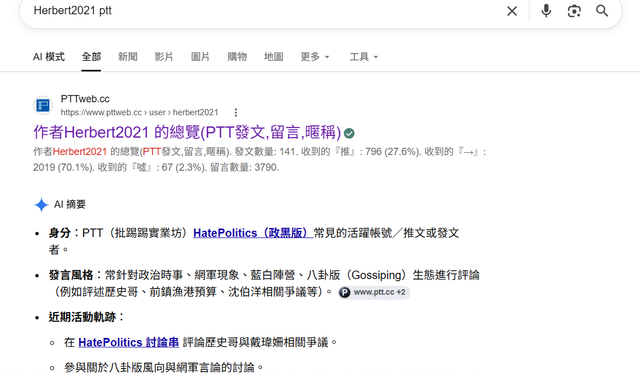Click the 近期活動軌跡 bullet label
This screenshot has height=383, width=640.
(x=82, y=317)
